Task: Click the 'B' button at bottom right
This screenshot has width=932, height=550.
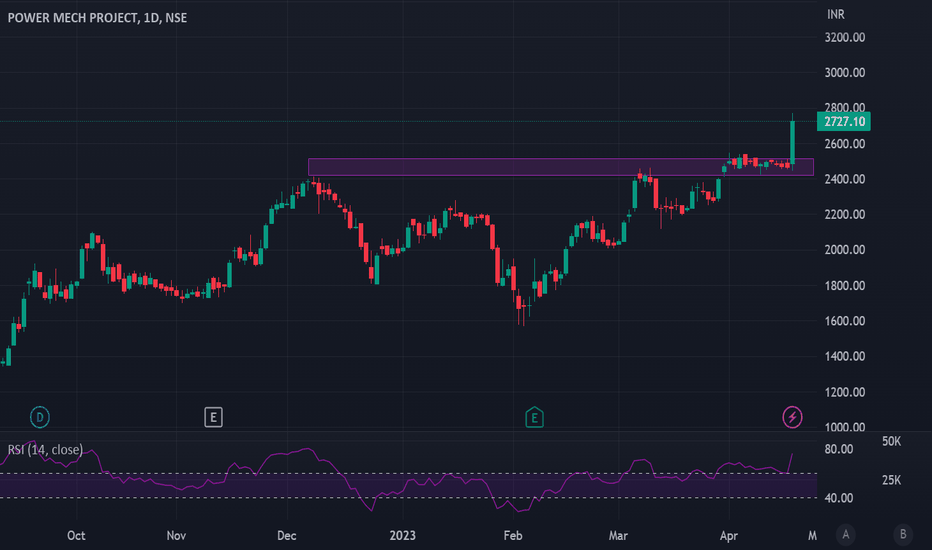Action: pos(903,535)
